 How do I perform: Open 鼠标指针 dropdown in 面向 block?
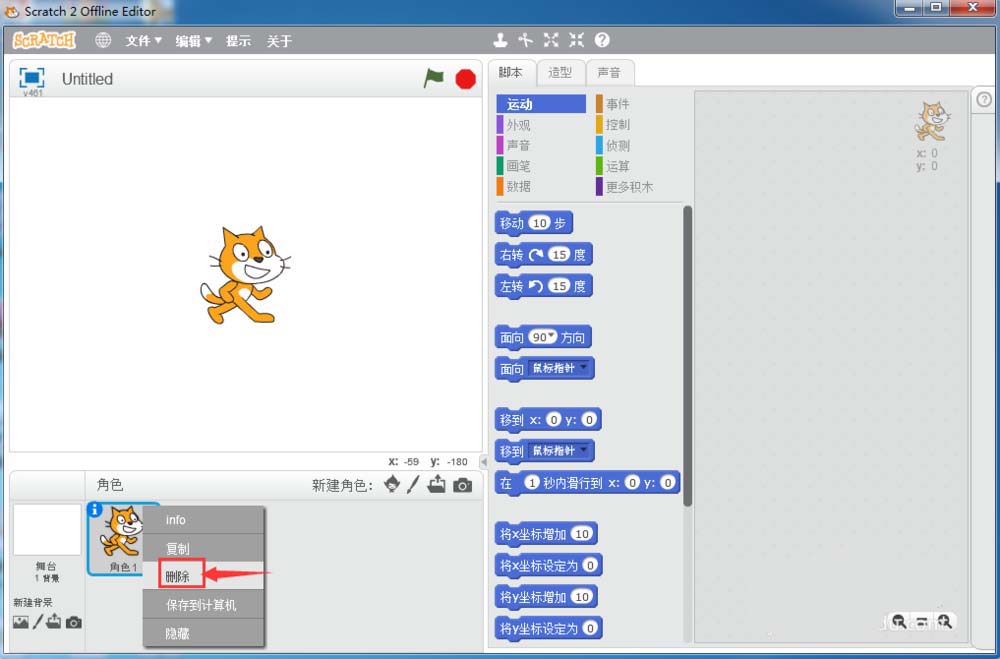559,368
